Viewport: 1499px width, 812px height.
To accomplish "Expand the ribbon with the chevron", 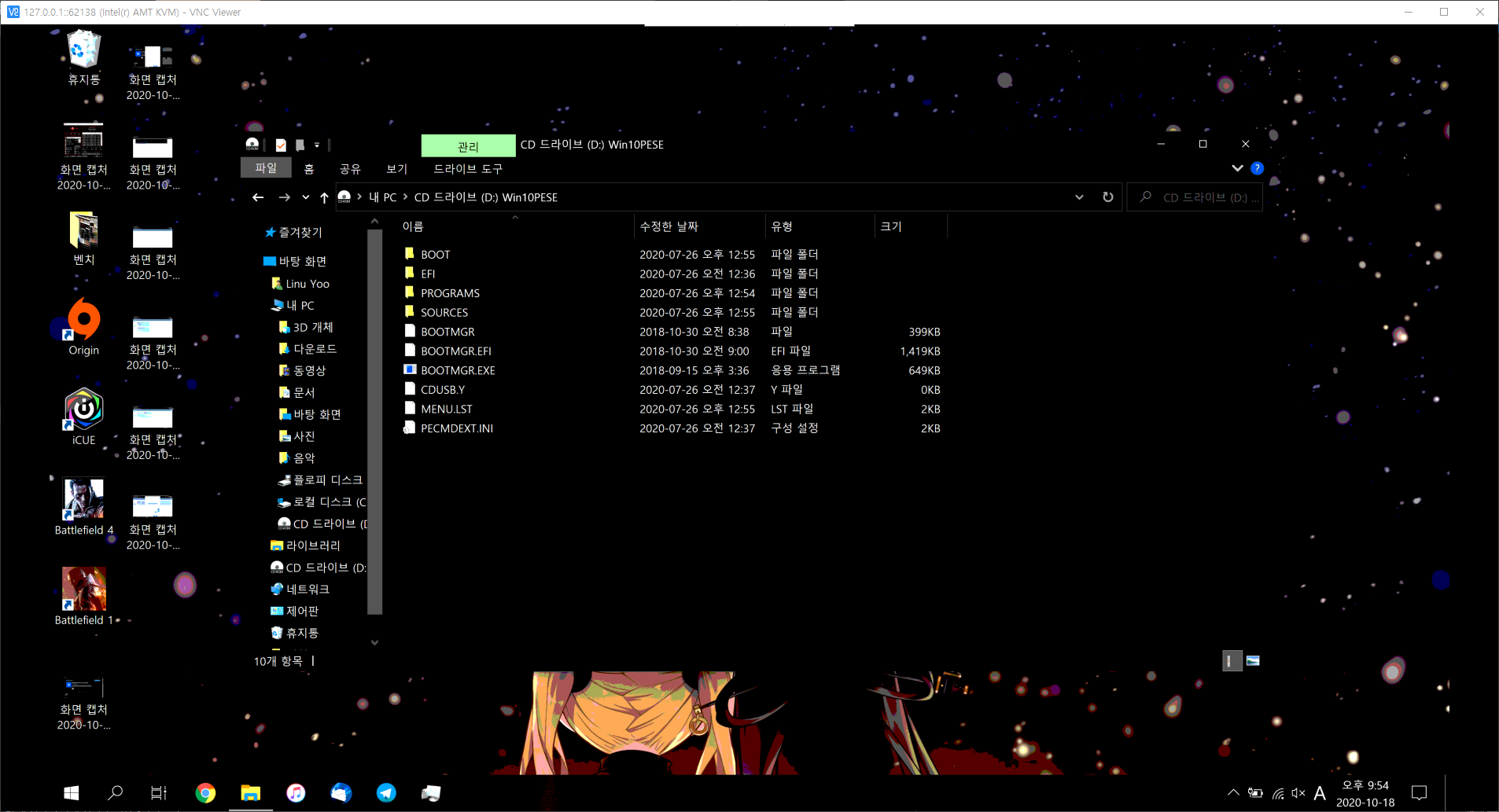I will (x=1237, y=168).
